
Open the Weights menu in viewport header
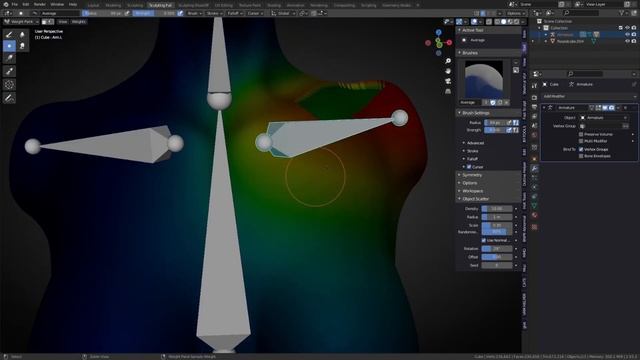tap(79, 22)
